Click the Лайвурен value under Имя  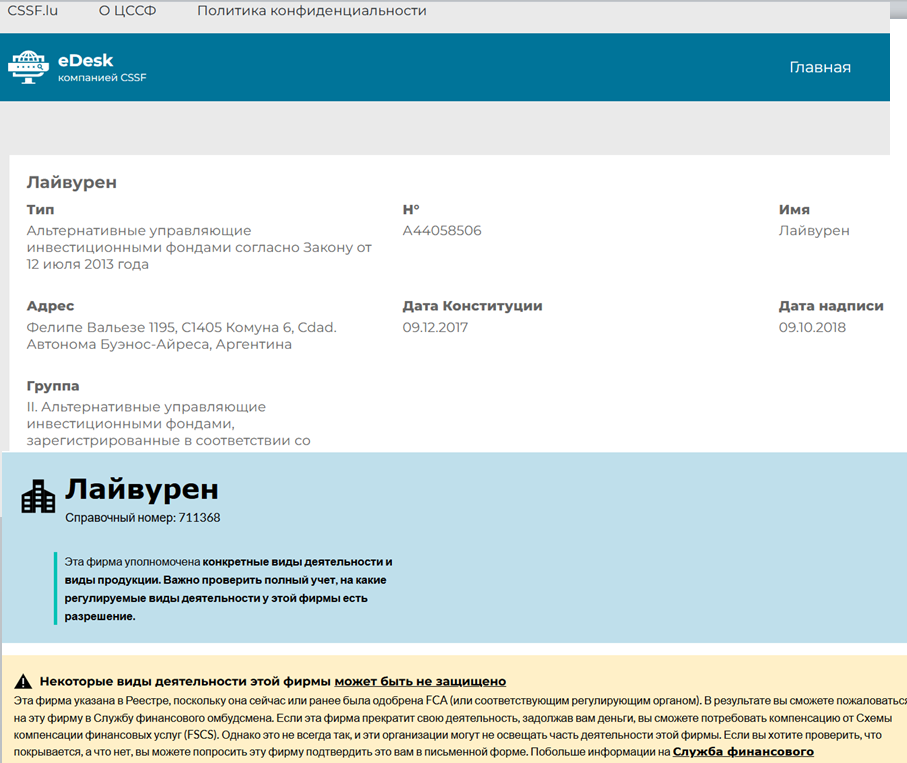click(814, 230)
